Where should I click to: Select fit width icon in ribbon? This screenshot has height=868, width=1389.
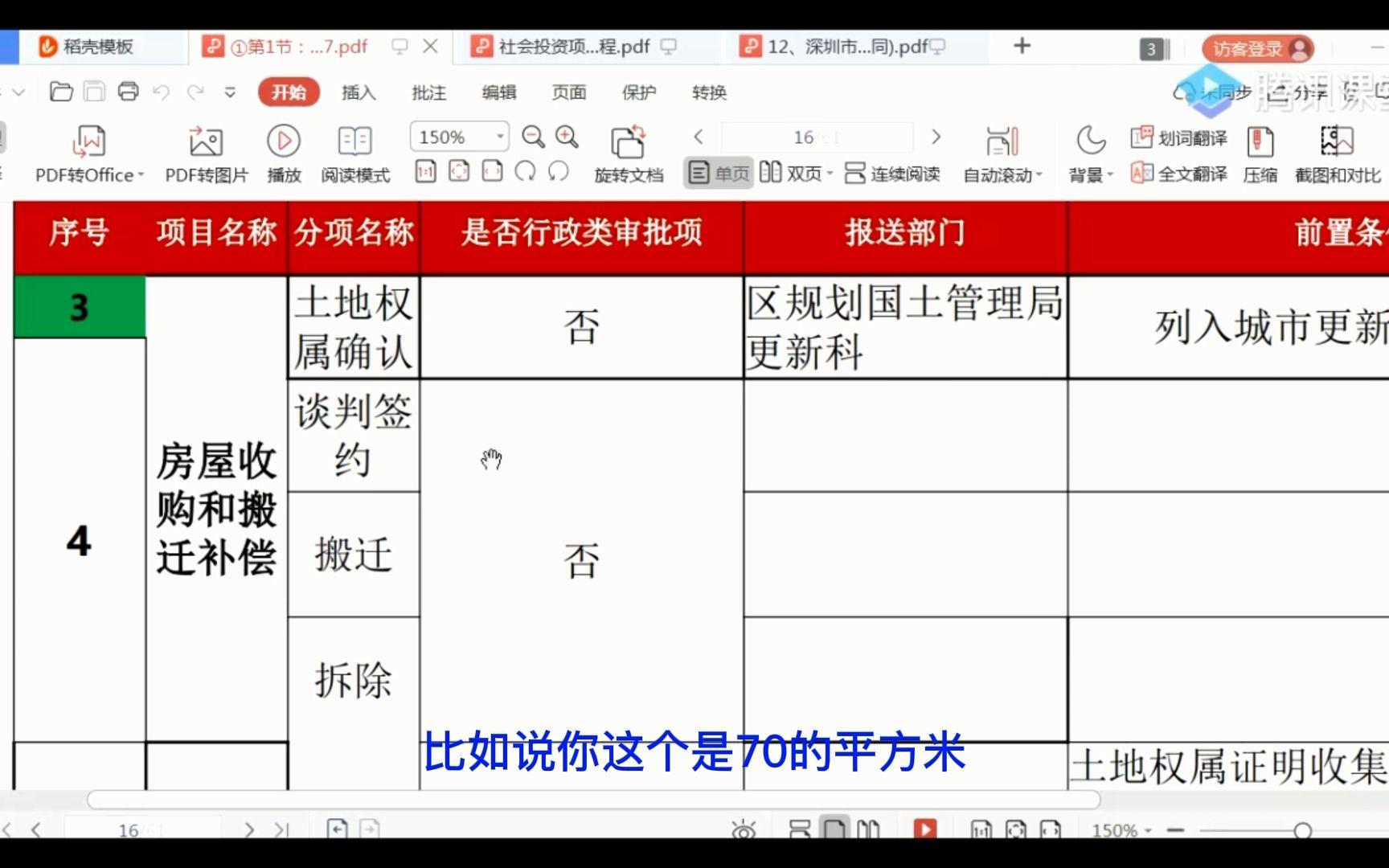click(x=492, y=171)
